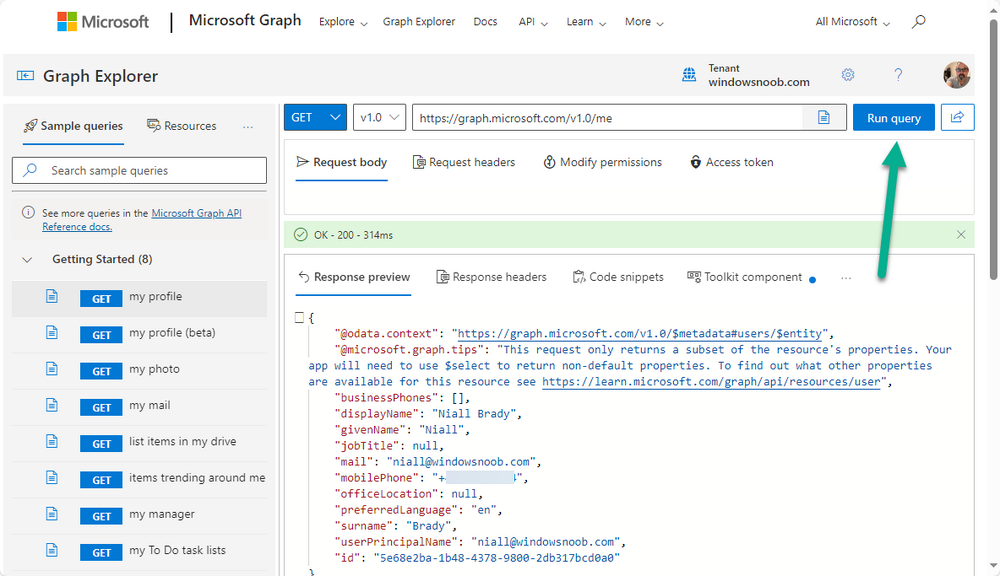Screen dimensions: 1000x576
Task: Click the document icon beside items trending around me
Action: (52, 478)
